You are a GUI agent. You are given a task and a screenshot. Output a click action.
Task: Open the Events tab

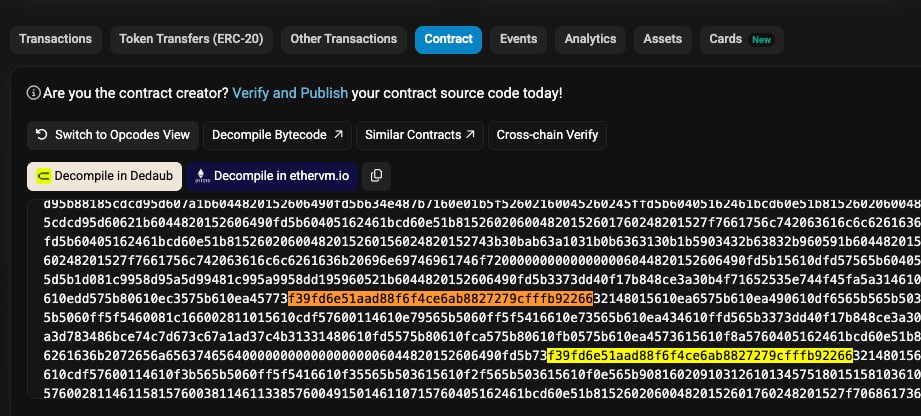518,39
